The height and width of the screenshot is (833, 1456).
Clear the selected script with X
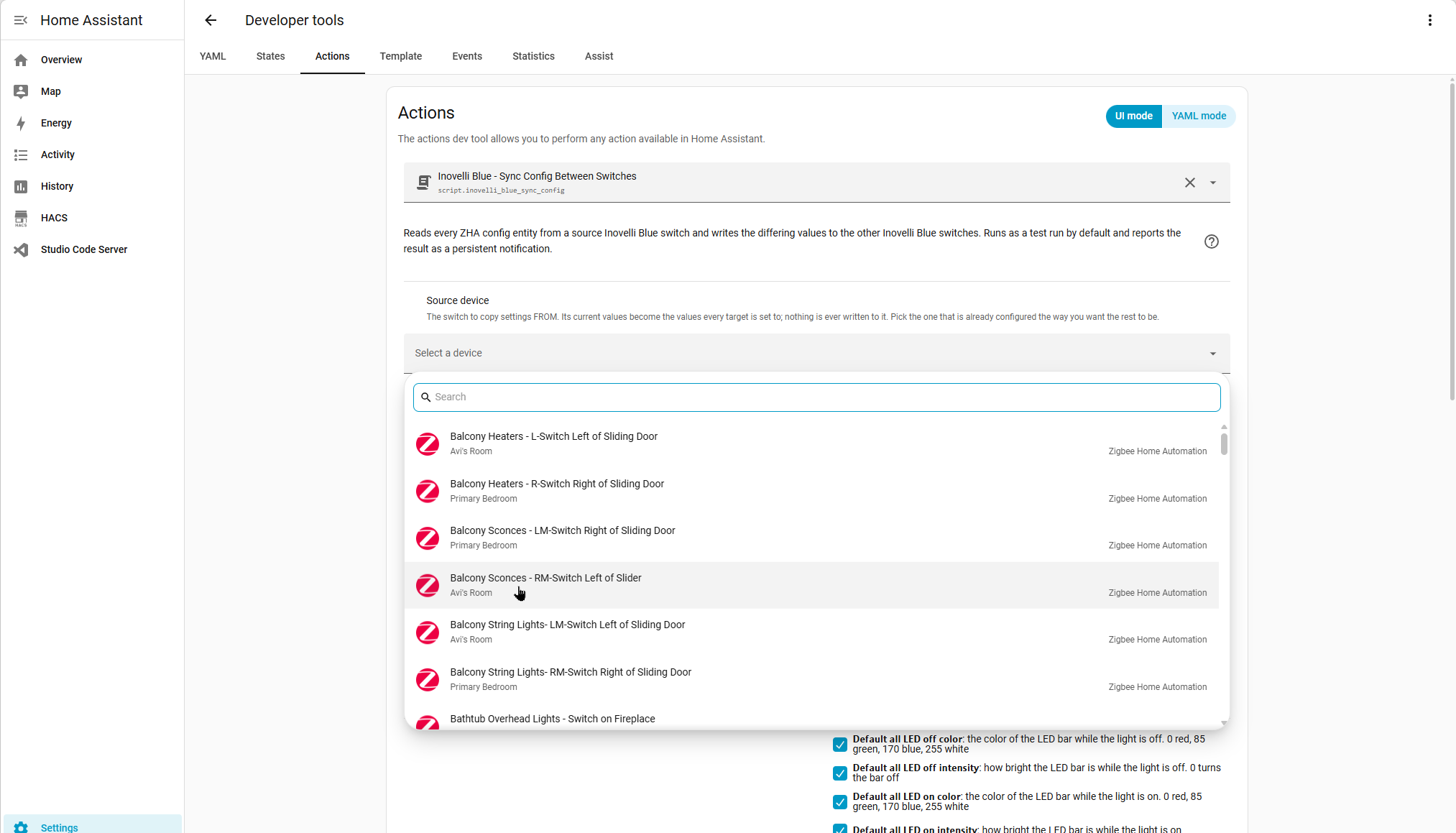point(1190,183)
